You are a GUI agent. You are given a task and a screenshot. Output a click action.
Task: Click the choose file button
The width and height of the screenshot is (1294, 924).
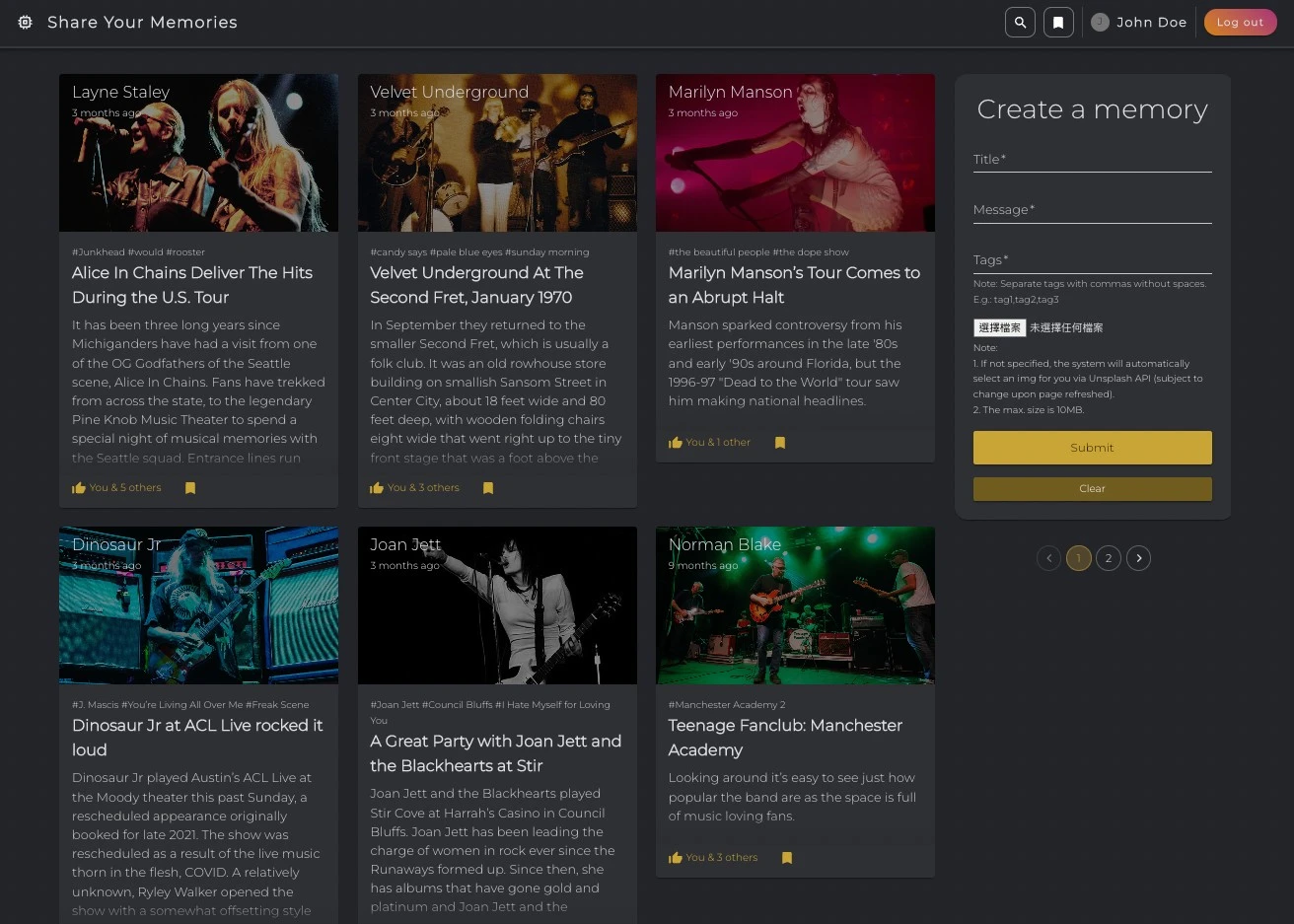1000,327
